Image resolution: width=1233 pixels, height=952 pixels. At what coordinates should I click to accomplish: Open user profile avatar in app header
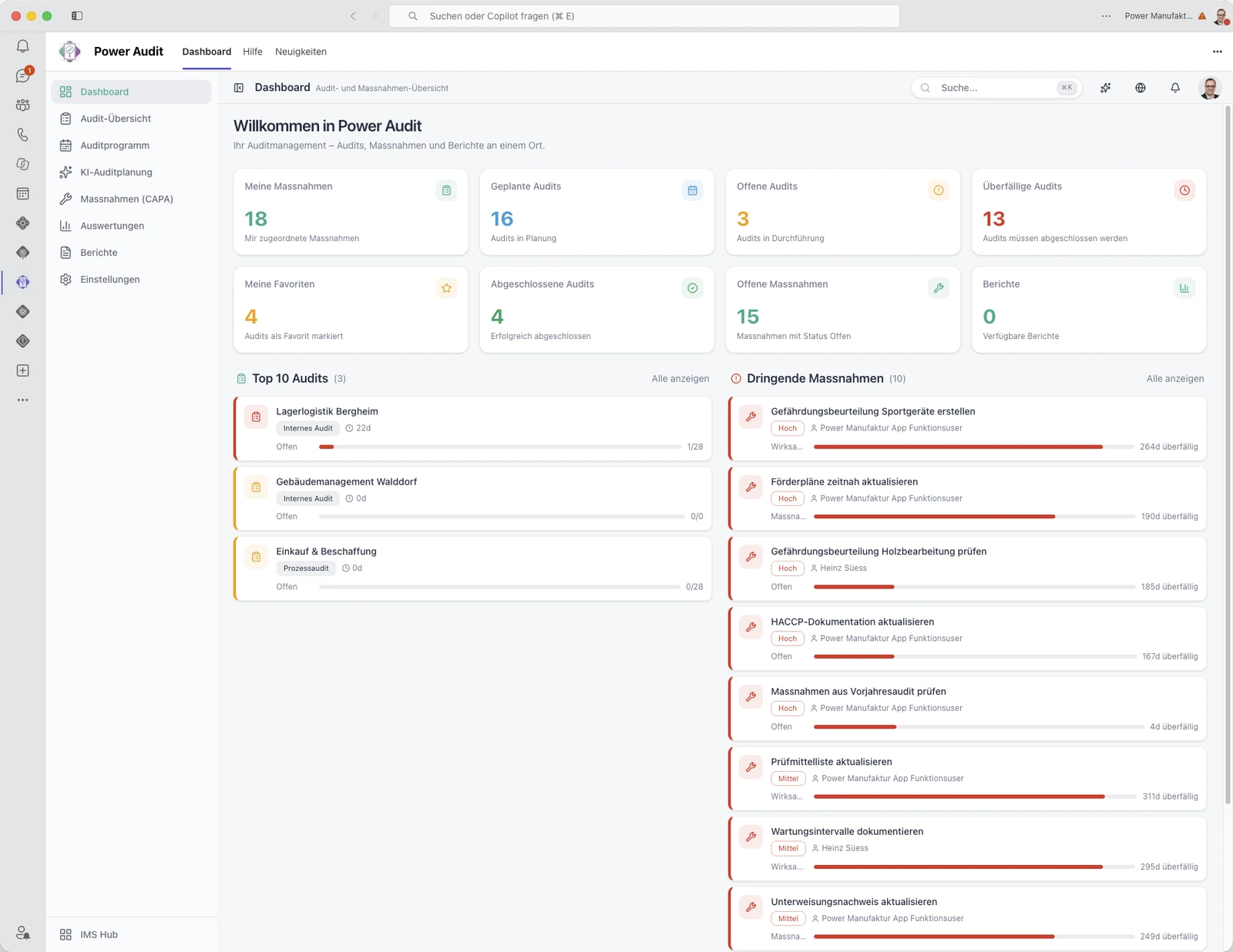pyautogui.click(x=1210, y=88)
